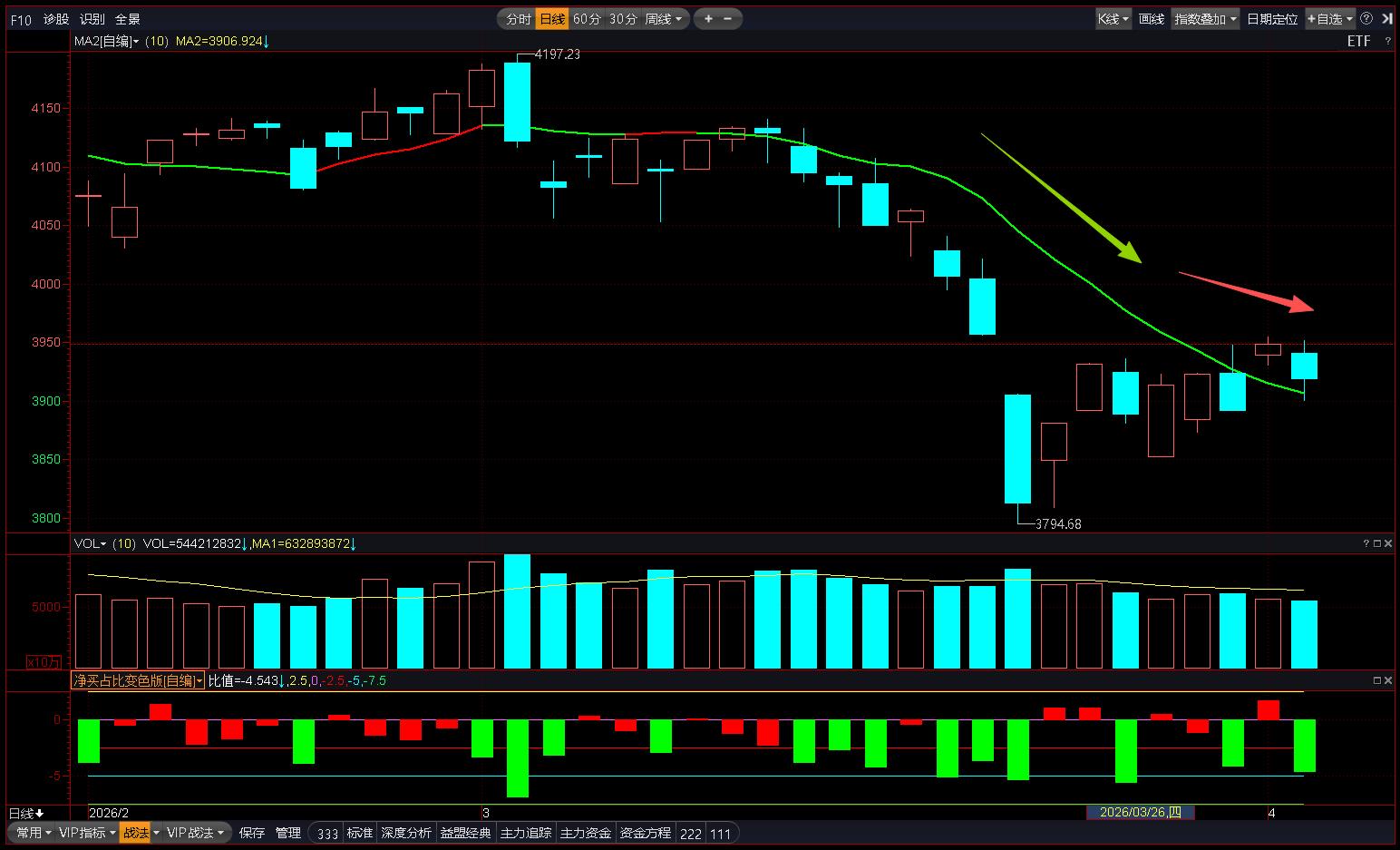The width and height of the screenshot is (1400, 850).
Task: Click the 2026/03/26 date marker
Action: (x=1140, y=813)
